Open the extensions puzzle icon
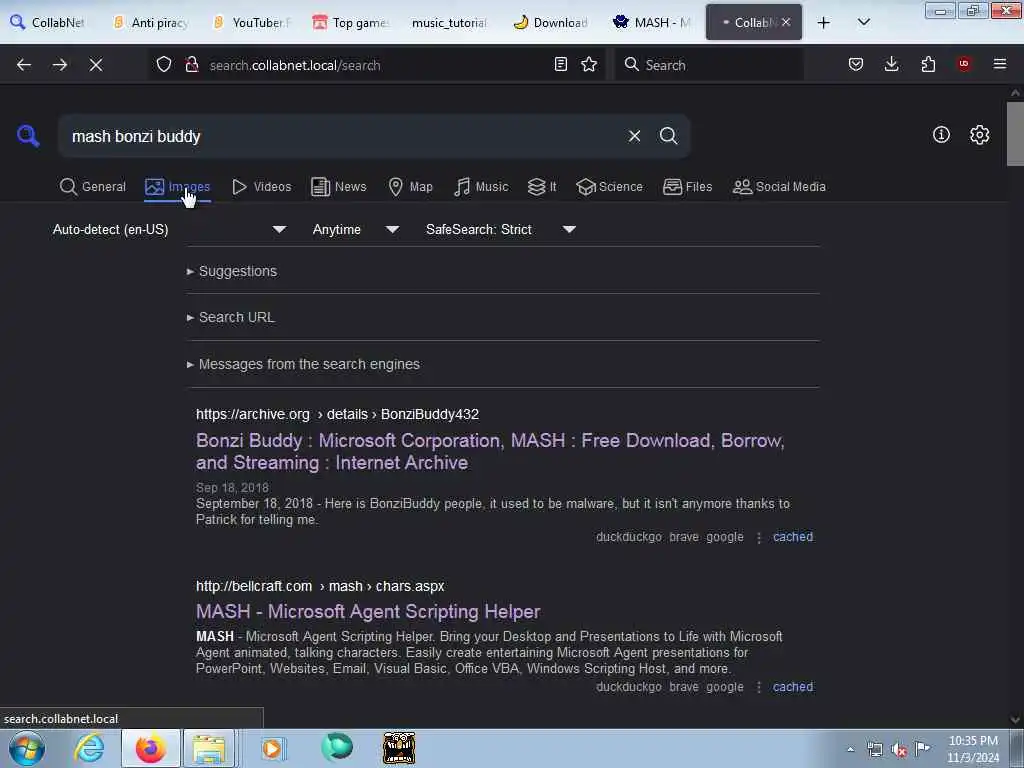This screenshot has height=768, width=1024. (928, 64)
